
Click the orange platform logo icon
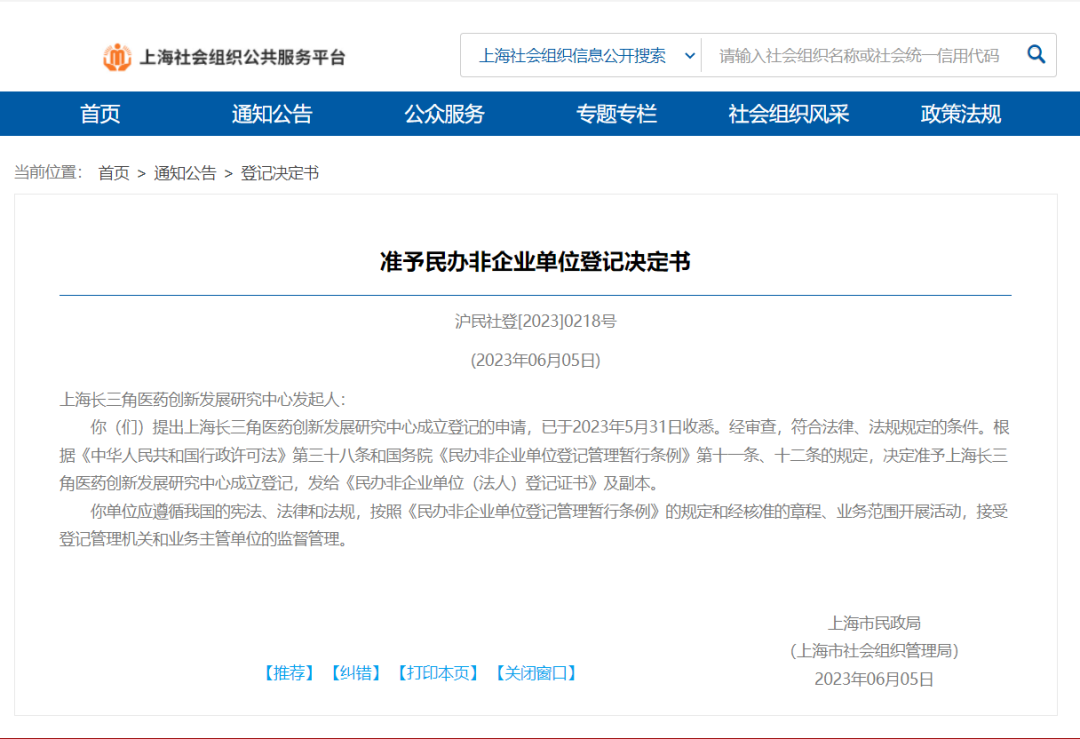(x=117, y=57)
